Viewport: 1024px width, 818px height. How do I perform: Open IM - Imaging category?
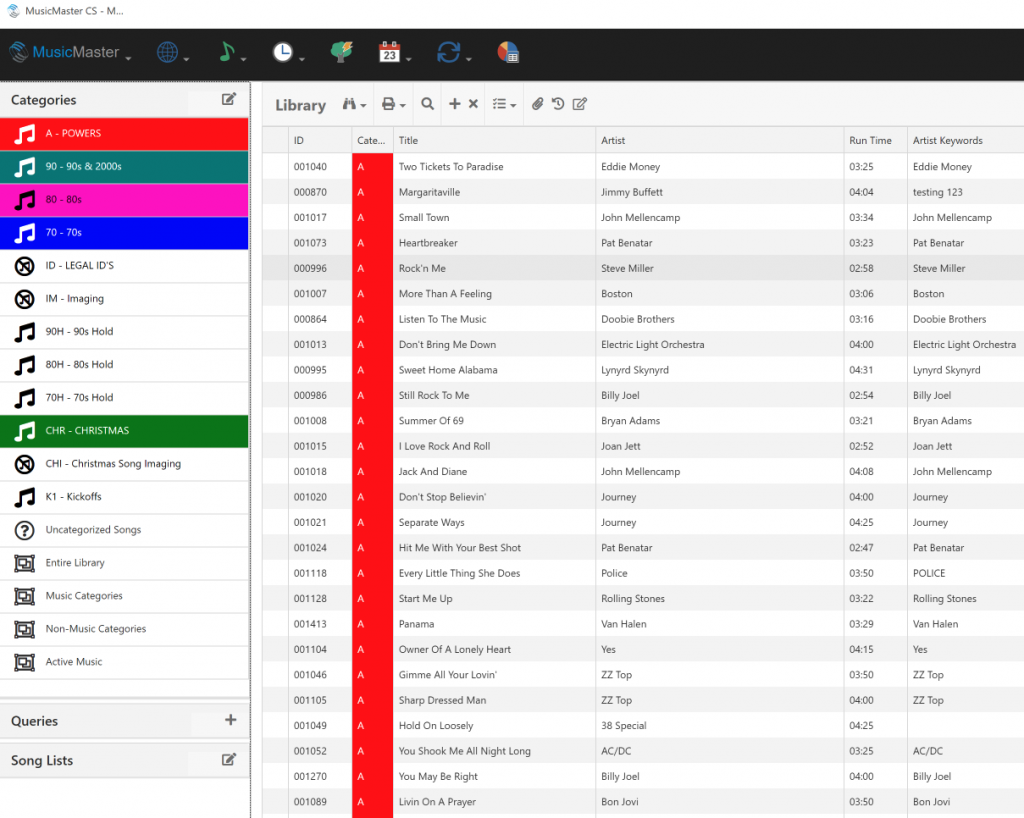[x=124, y=299]
